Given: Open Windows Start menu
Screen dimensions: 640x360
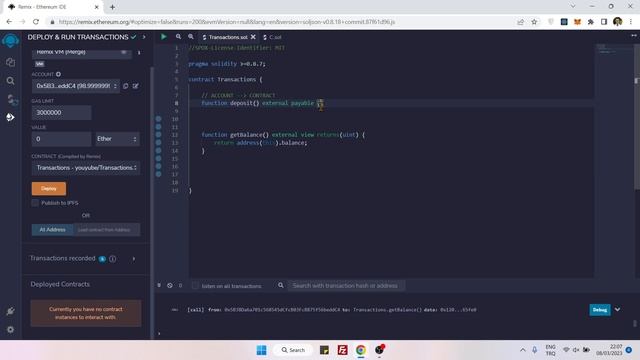Looking at the screenshot, I should pos(262,350).
